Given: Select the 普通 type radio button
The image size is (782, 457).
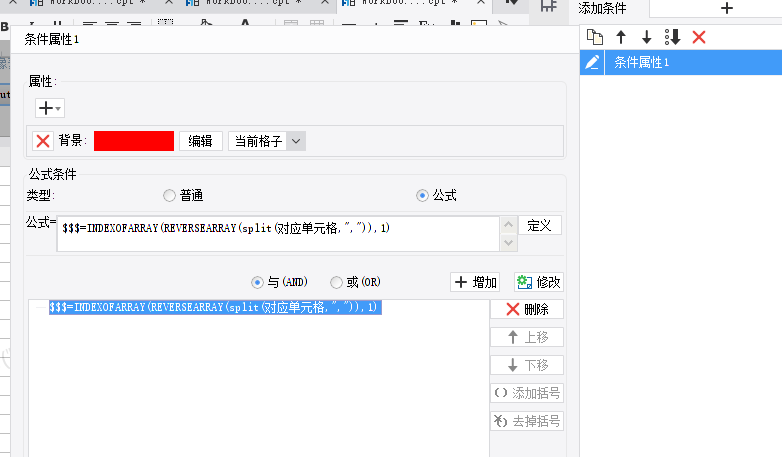Looking at the screenshot, I should [x=170, y=196].
